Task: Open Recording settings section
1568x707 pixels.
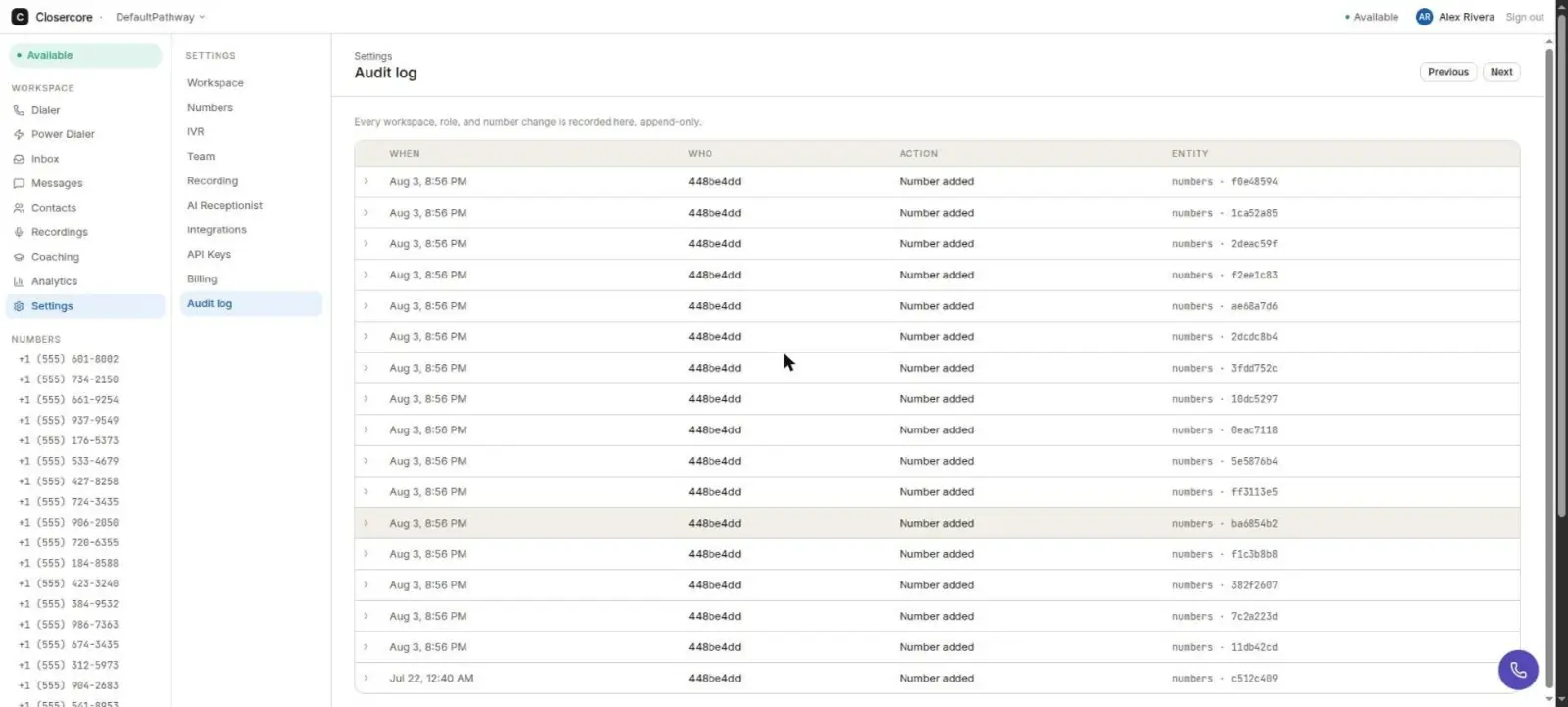Action: click(x=213, y=181)
